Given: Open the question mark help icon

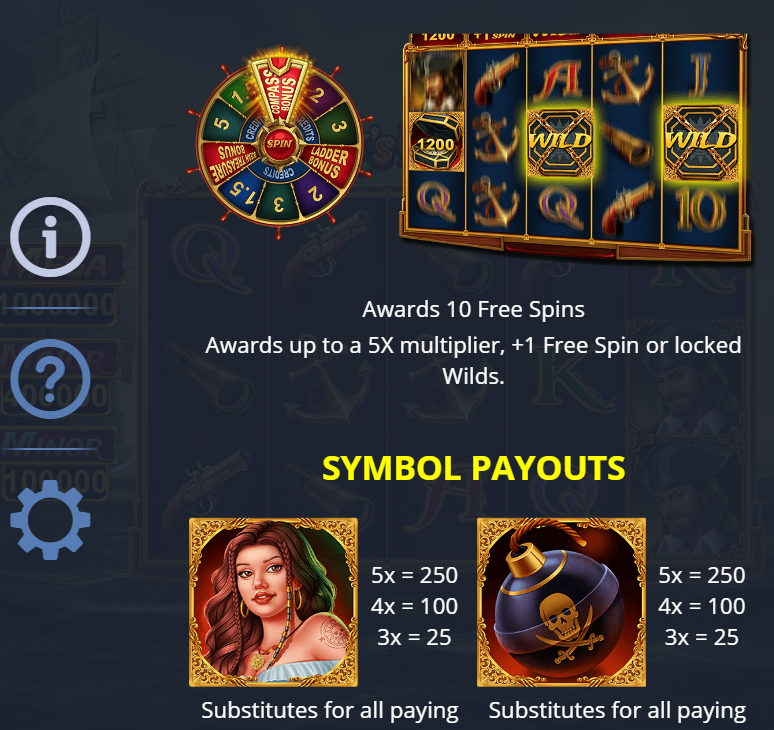Looking at the screenshot, I should (x=50, y=379).
